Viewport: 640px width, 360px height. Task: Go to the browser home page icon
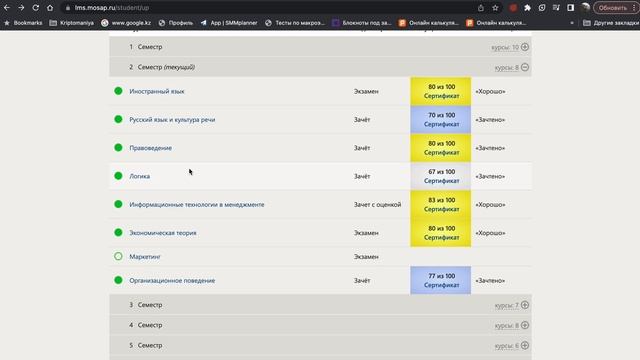pos(50,8)
